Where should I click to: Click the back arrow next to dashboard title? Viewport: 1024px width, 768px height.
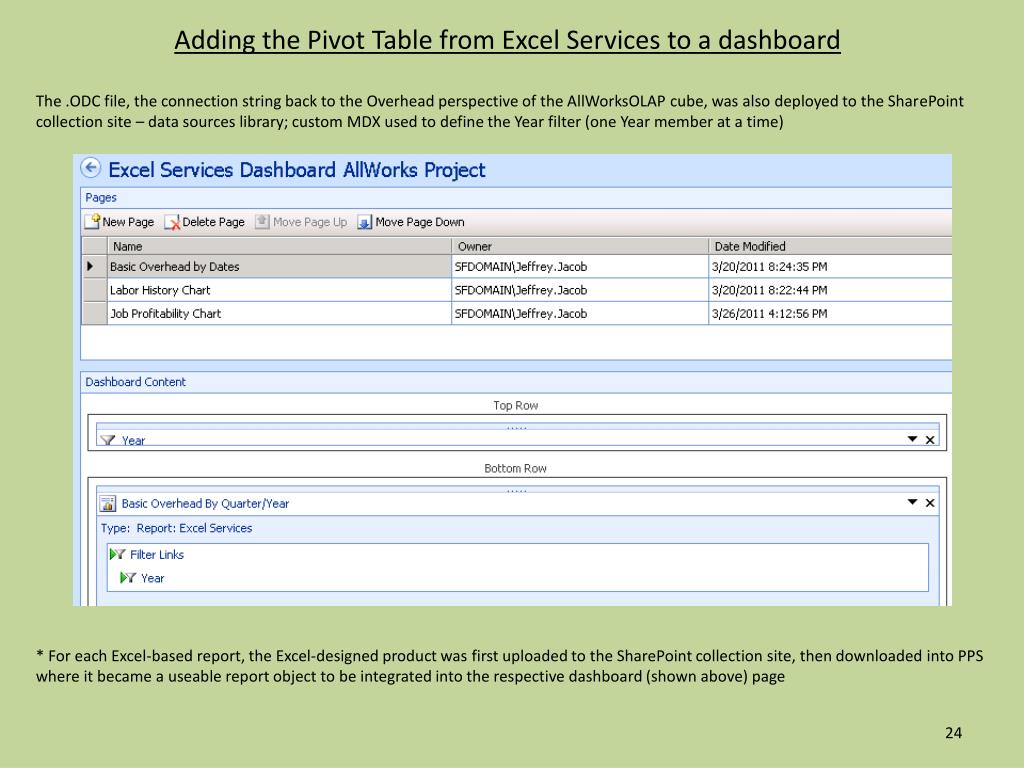click(x=91, y=168)
